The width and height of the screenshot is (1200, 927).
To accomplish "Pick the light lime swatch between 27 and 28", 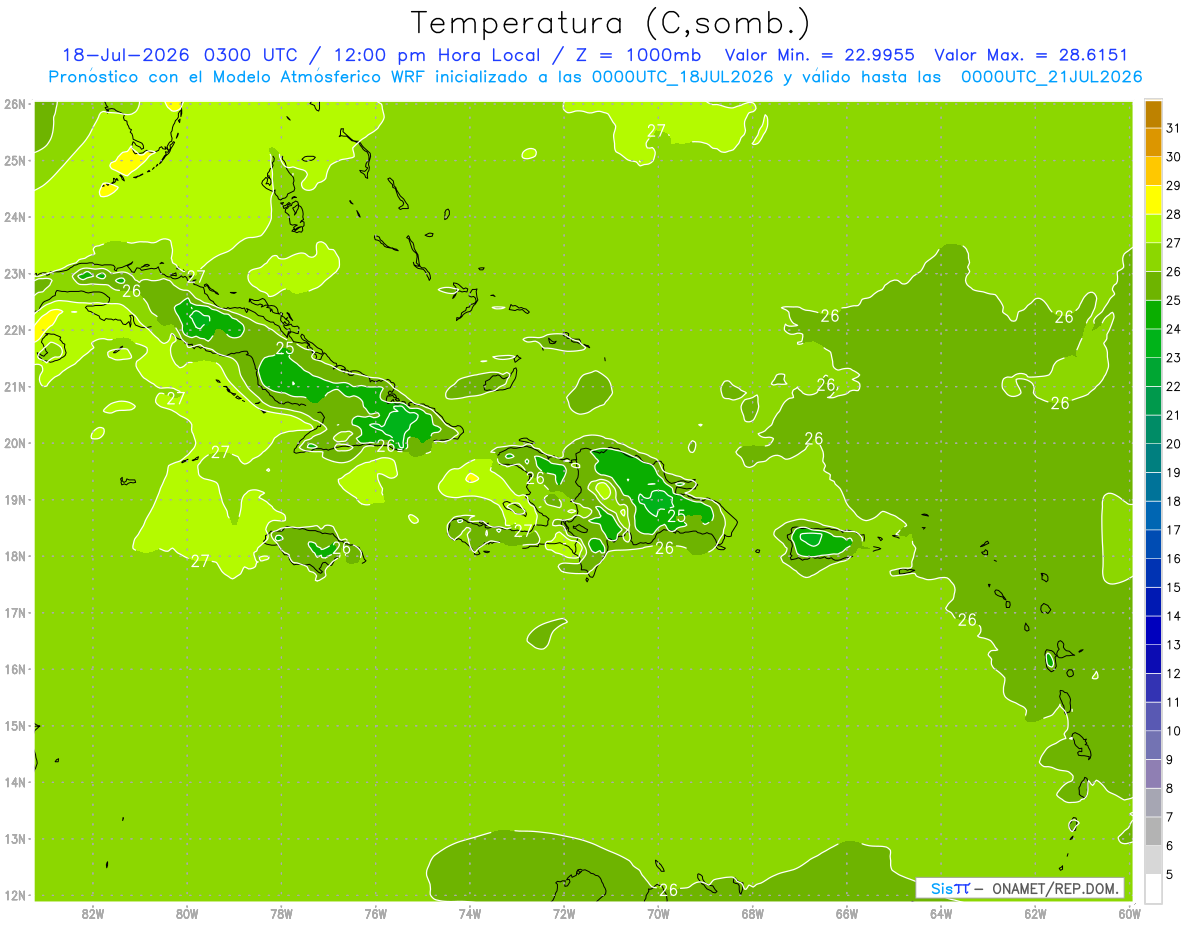I will tap(1153, 229).
